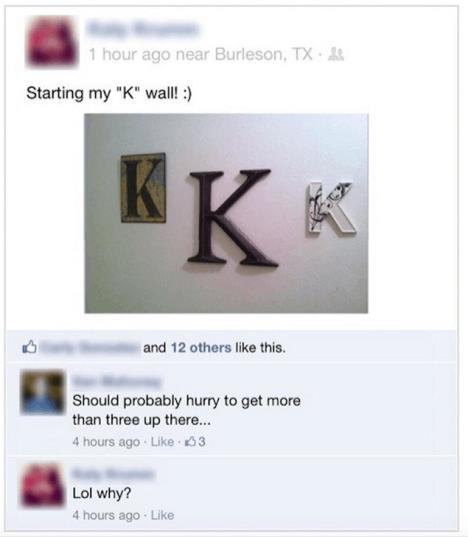The width and height of the screenshot is (468, 537).
Task: Click the timestamp under "Lol why?" comment
Action: pos(106,515)
